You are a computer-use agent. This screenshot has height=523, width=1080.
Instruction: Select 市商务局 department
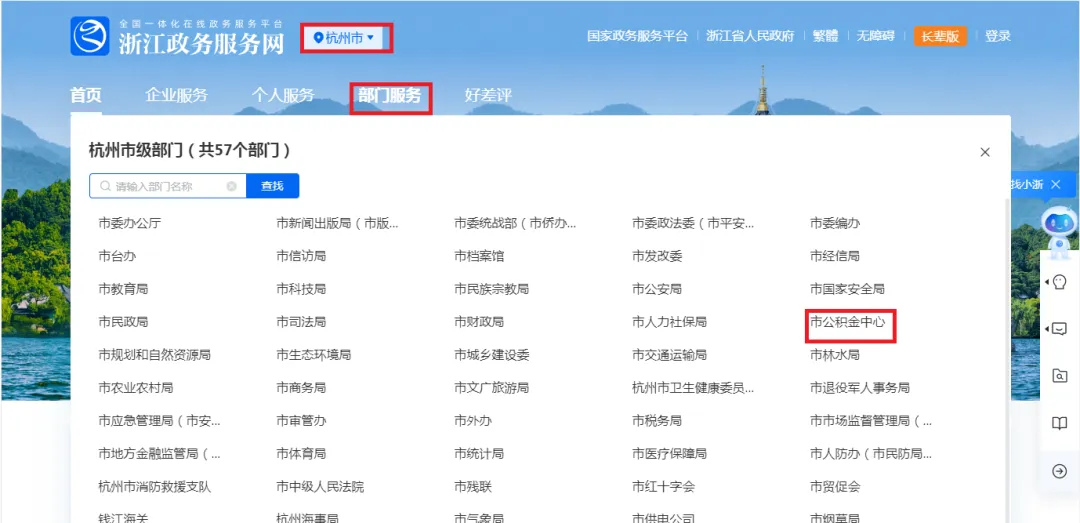301,388
